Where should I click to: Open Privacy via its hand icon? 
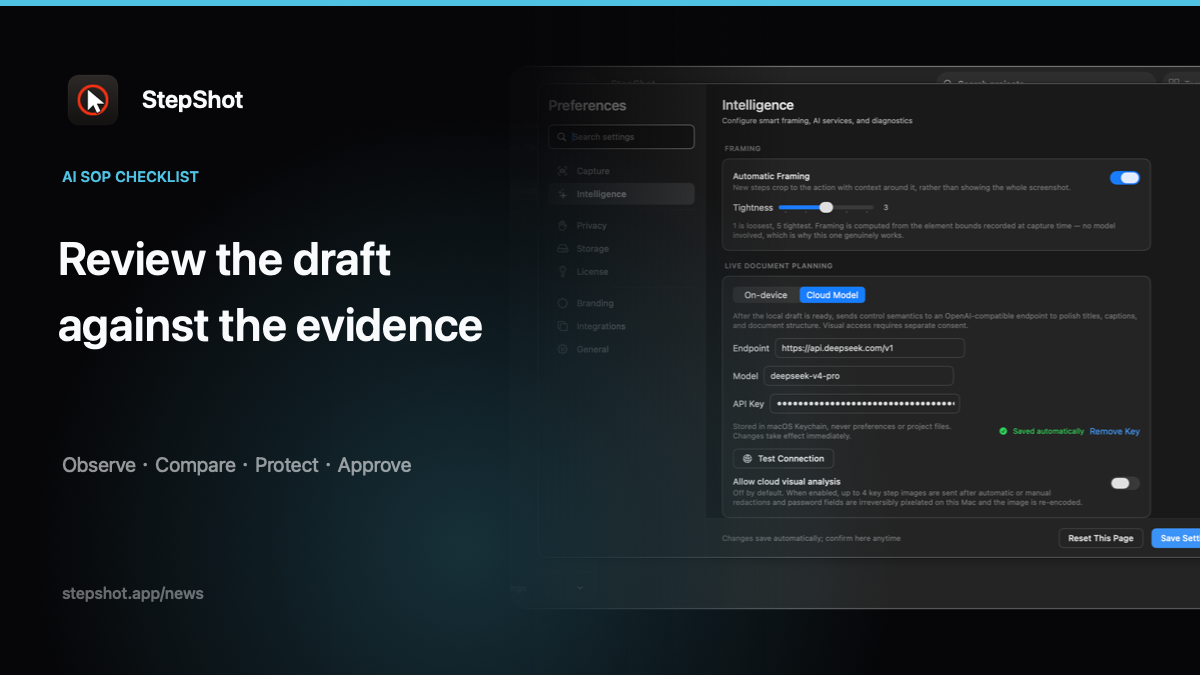point(563,226)
